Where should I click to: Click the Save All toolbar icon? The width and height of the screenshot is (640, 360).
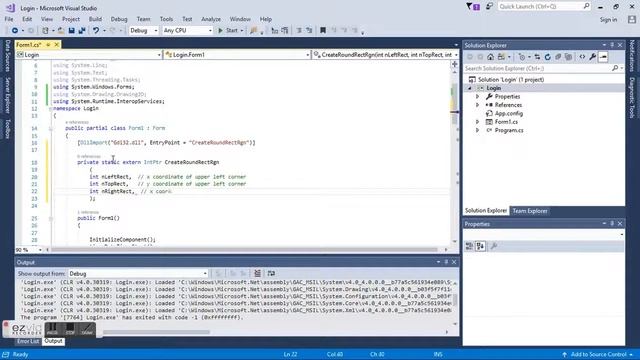click(82, 31)
